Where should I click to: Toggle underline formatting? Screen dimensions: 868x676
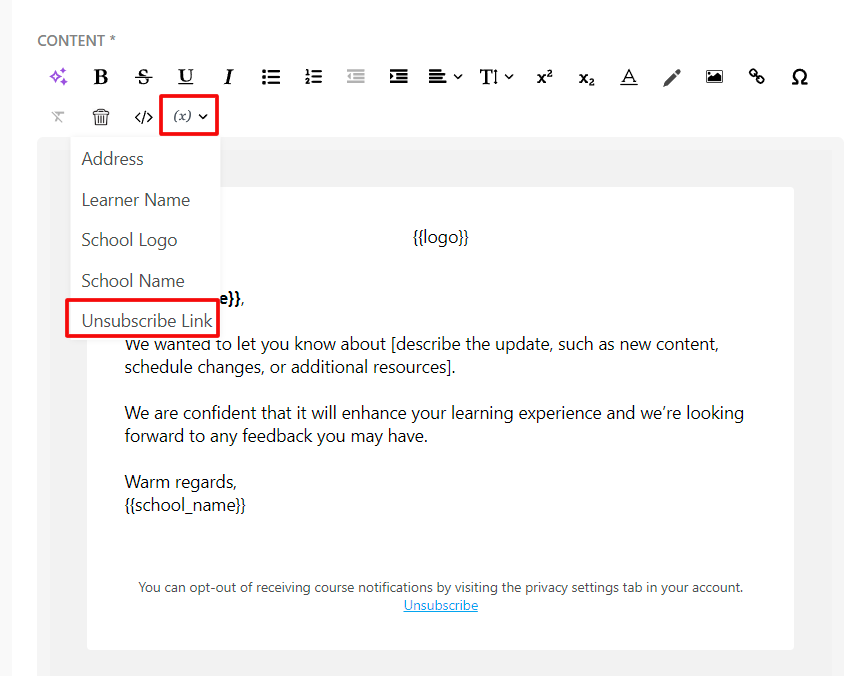point(185,76)
